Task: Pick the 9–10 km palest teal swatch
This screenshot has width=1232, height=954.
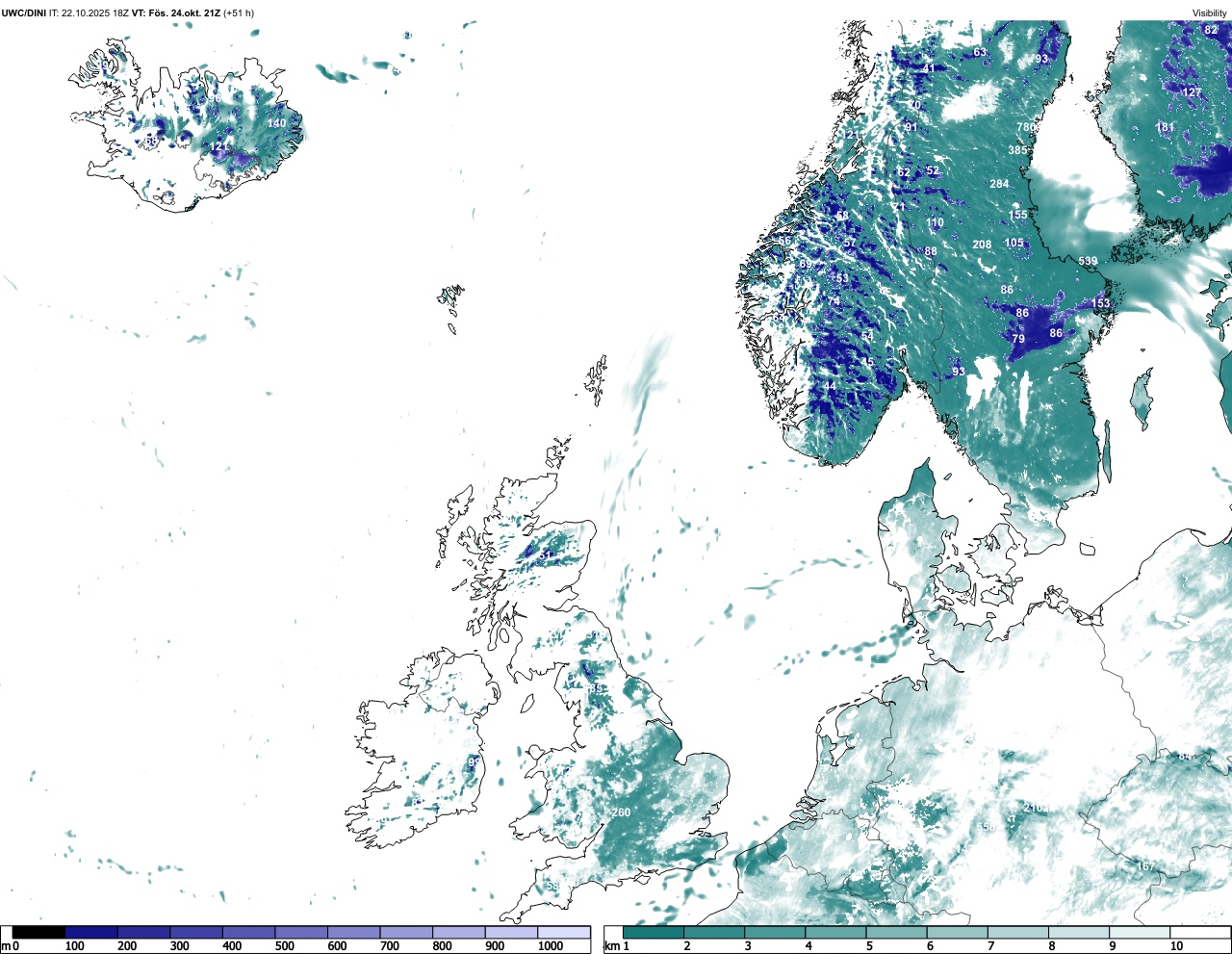Action: [x=1139, y=932]
